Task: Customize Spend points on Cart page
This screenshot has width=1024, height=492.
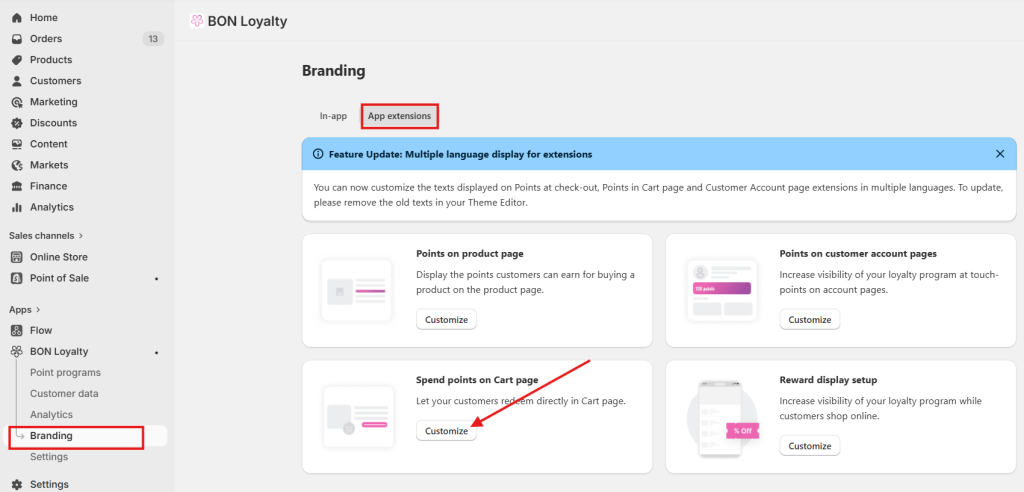Action: (x=446, y=431)
